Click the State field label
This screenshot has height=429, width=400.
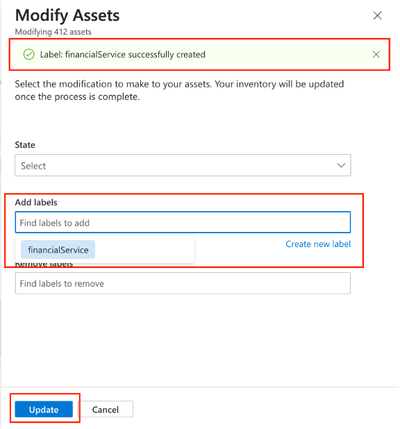[25, 145]
